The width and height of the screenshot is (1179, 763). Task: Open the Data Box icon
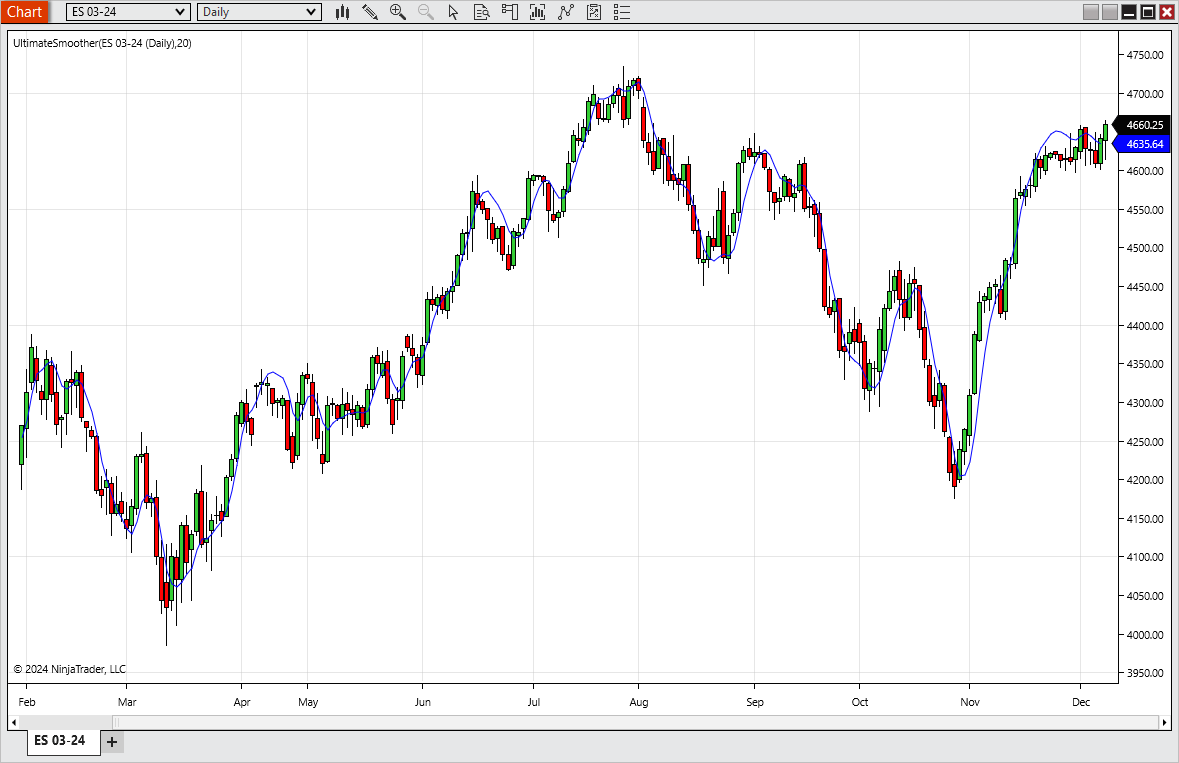click(x=481, y=12)
